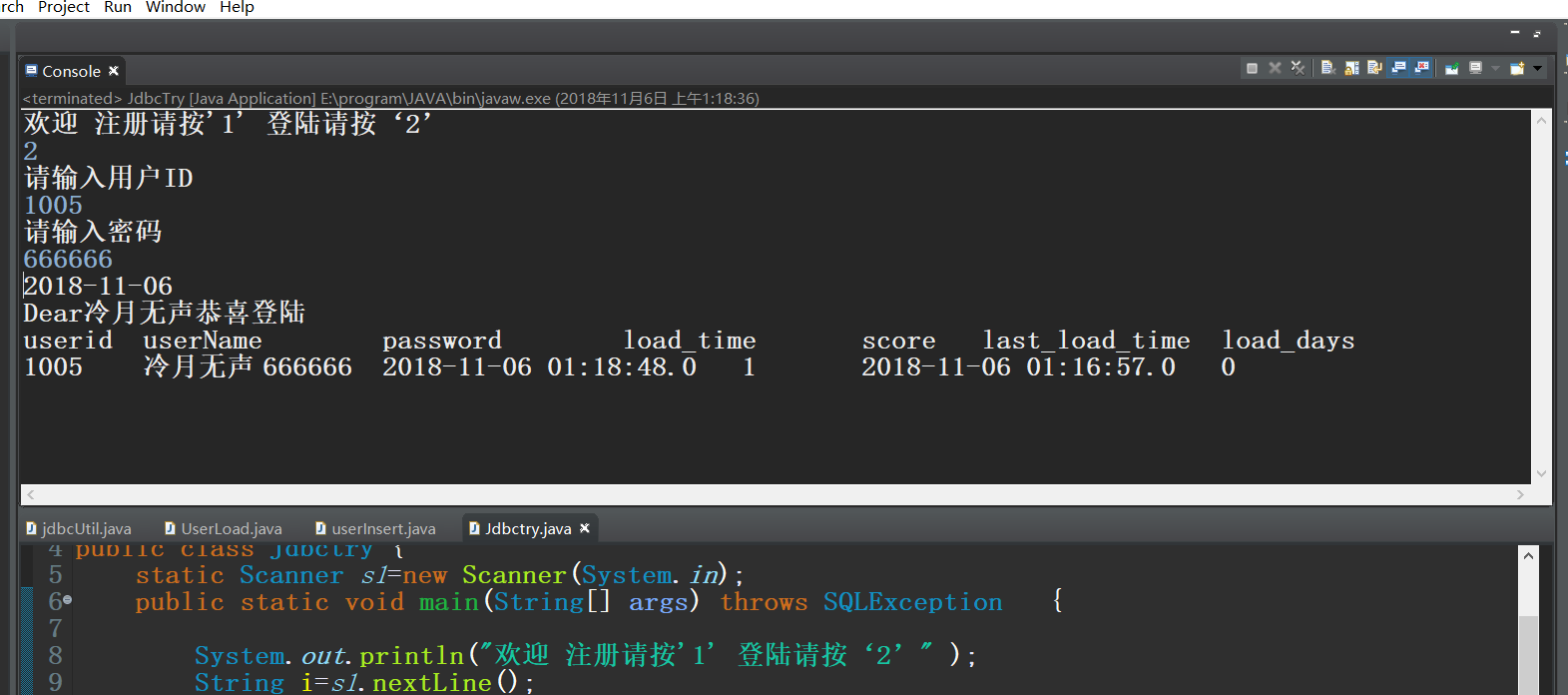Click the console input value '1005'
The height and width of the screenshot is (695, 1568).
point(53,205)
